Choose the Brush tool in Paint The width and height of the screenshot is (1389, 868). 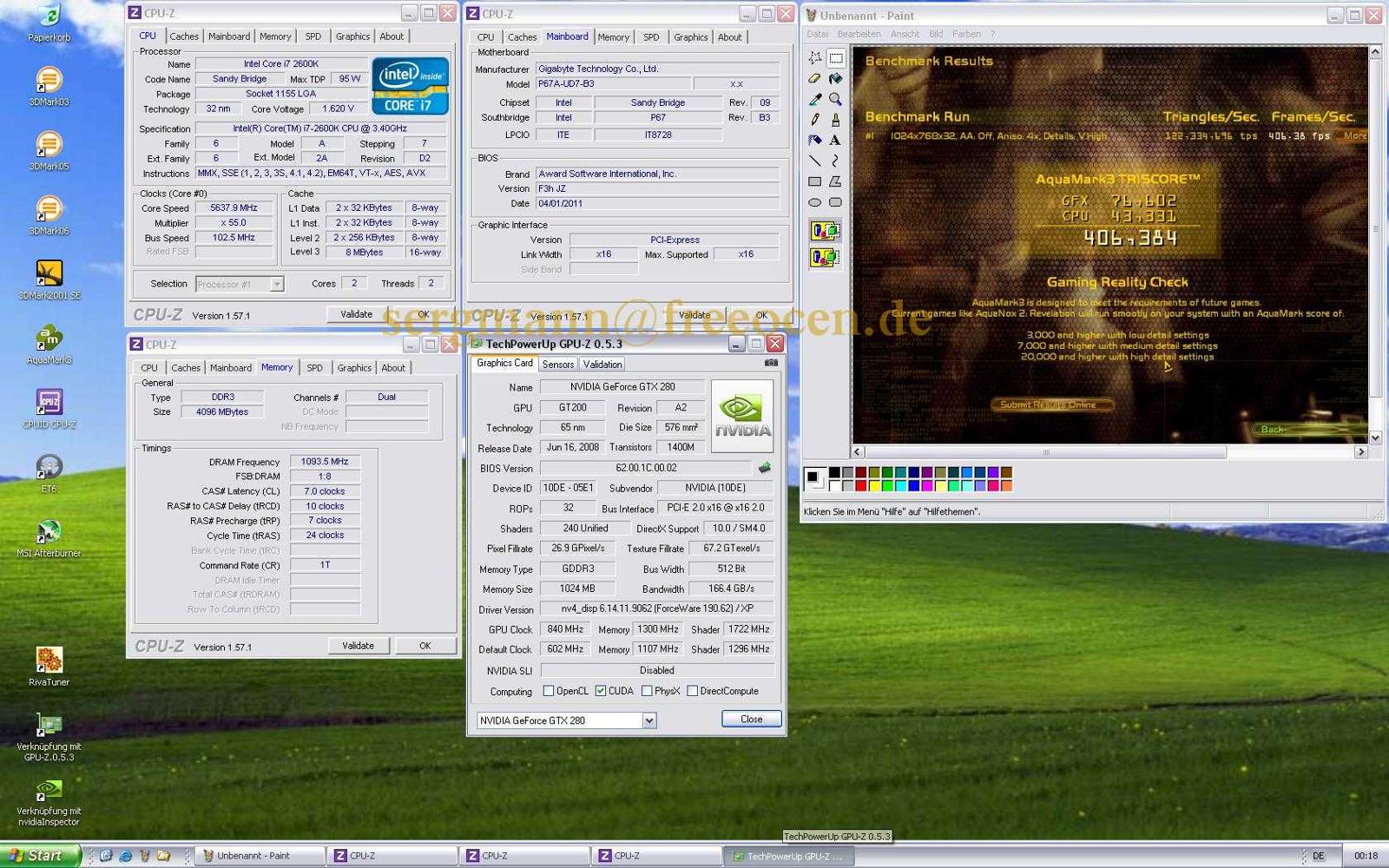[x=835, y=120]
